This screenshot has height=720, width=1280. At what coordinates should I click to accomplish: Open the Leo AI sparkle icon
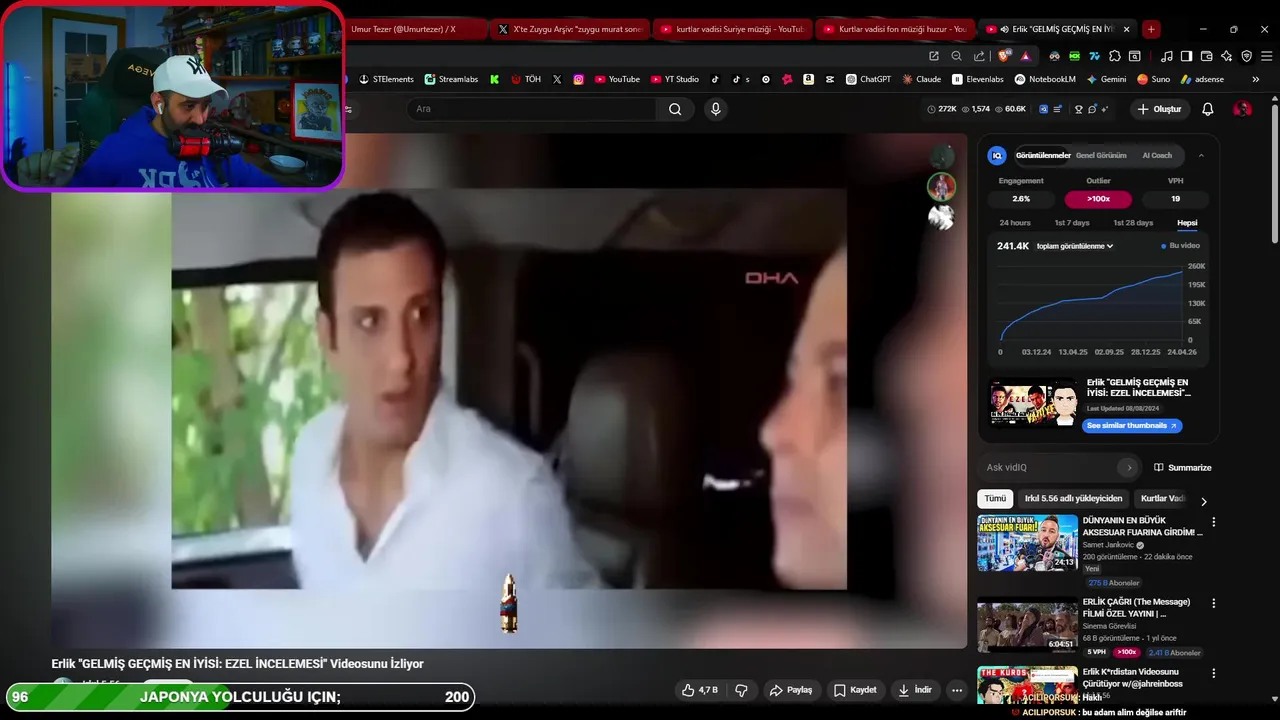tap(1226, 56)
